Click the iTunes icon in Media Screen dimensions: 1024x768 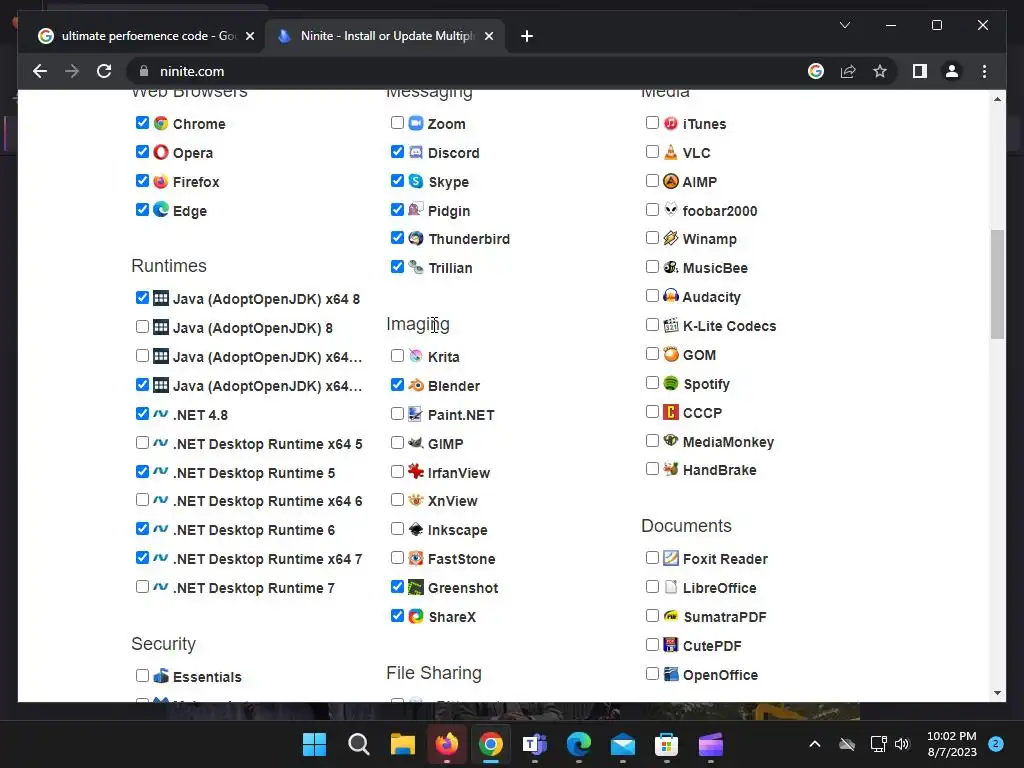point(671,123)
